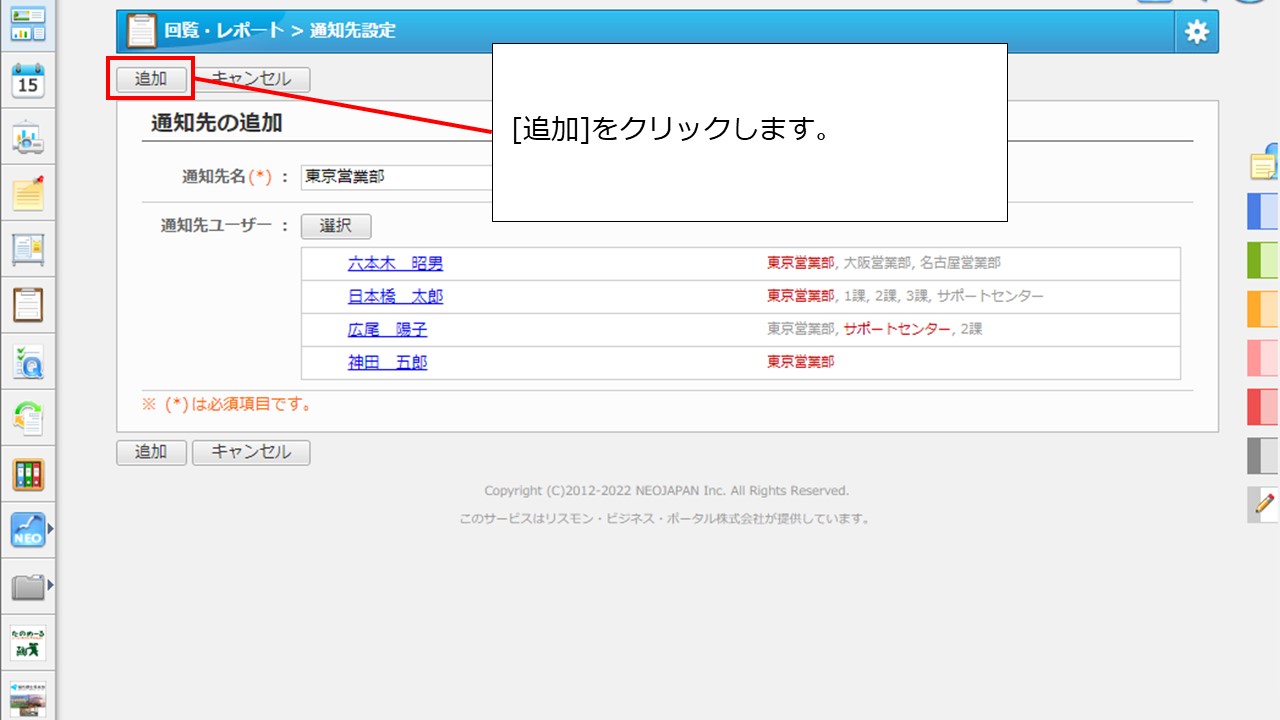
Task: Click the top 追加 button above the form
Action: pos(150,79)
